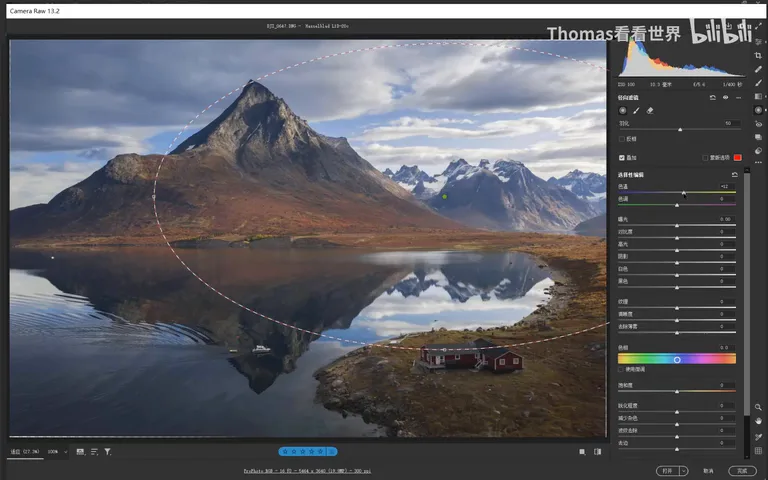Click the radial filter left edge handle
The image size is (768, 480).
[x=154, y=197]
